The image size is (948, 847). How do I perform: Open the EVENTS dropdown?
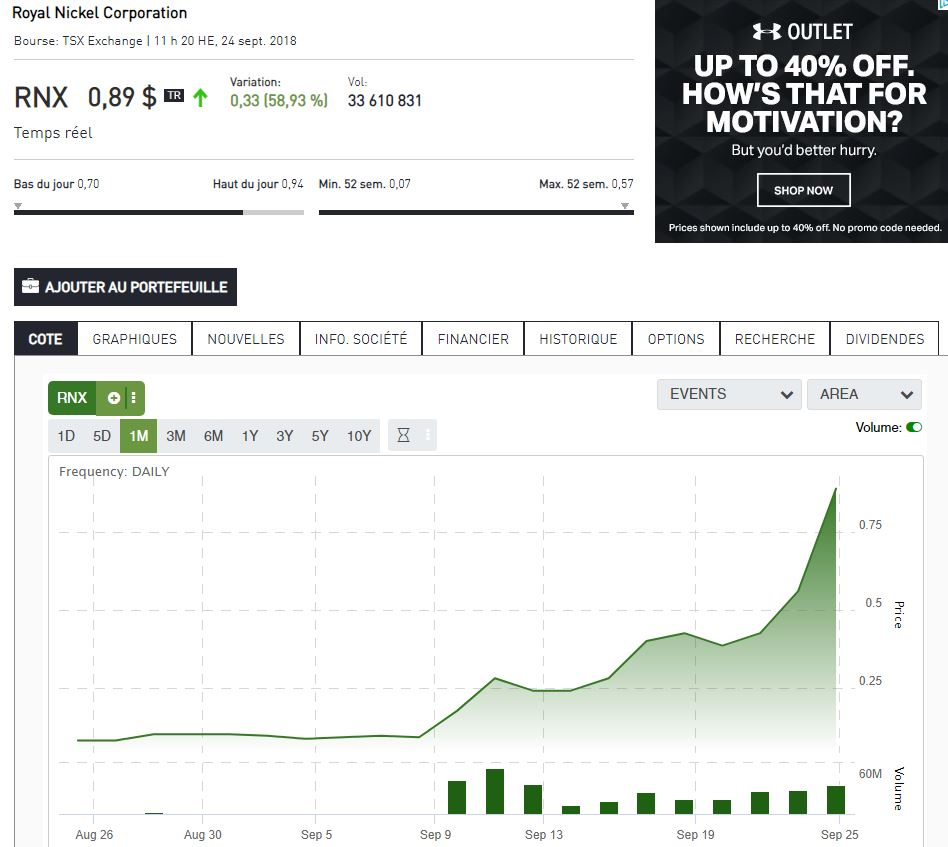pyautogui.click(x=729, y=394)
